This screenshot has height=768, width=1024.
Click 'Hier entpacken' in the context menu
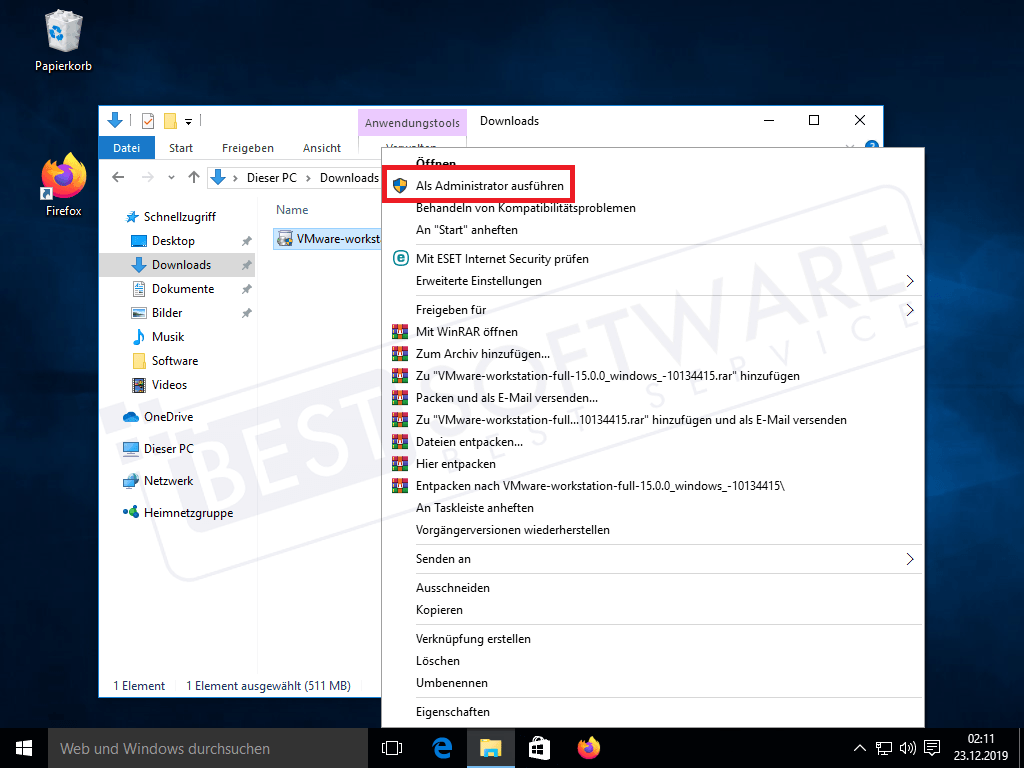[455, 464]
